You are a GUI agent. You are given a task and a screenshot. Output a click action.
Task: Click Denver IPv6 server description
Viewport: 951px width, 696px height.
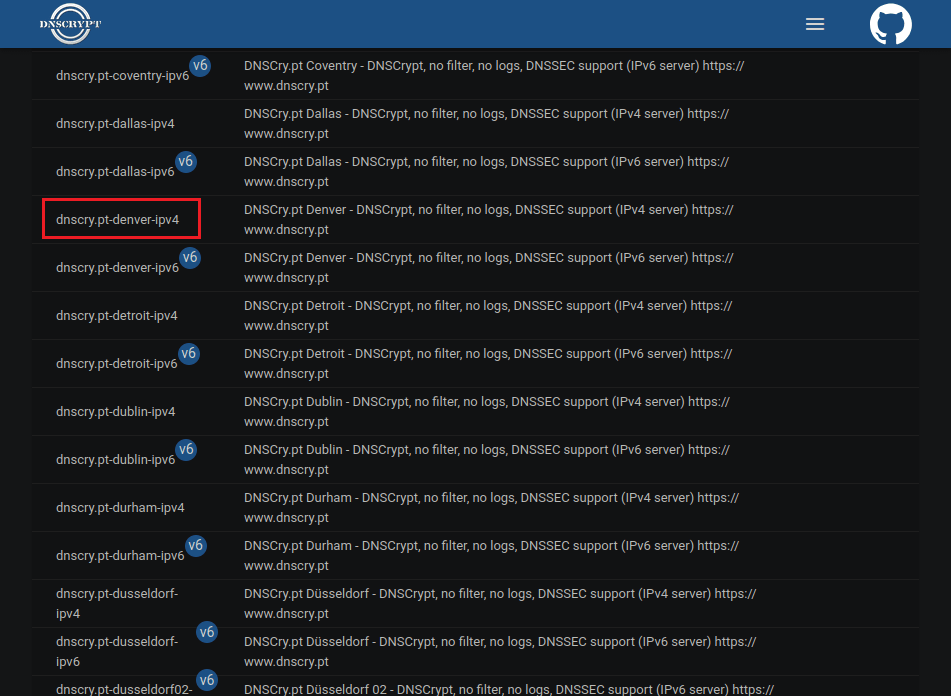[489, 267]
